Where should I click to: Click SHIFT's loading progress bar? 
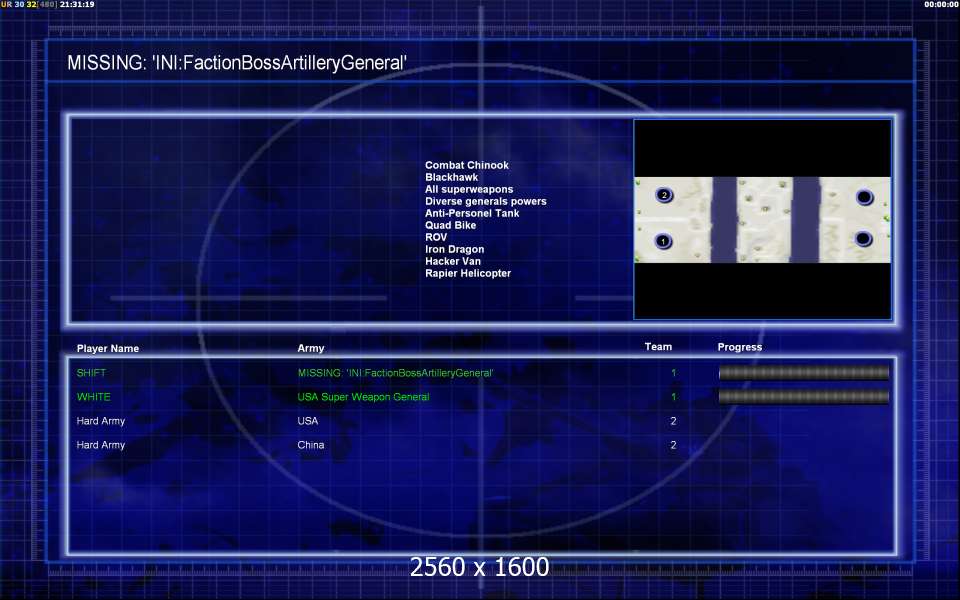[x=803, y=372]
